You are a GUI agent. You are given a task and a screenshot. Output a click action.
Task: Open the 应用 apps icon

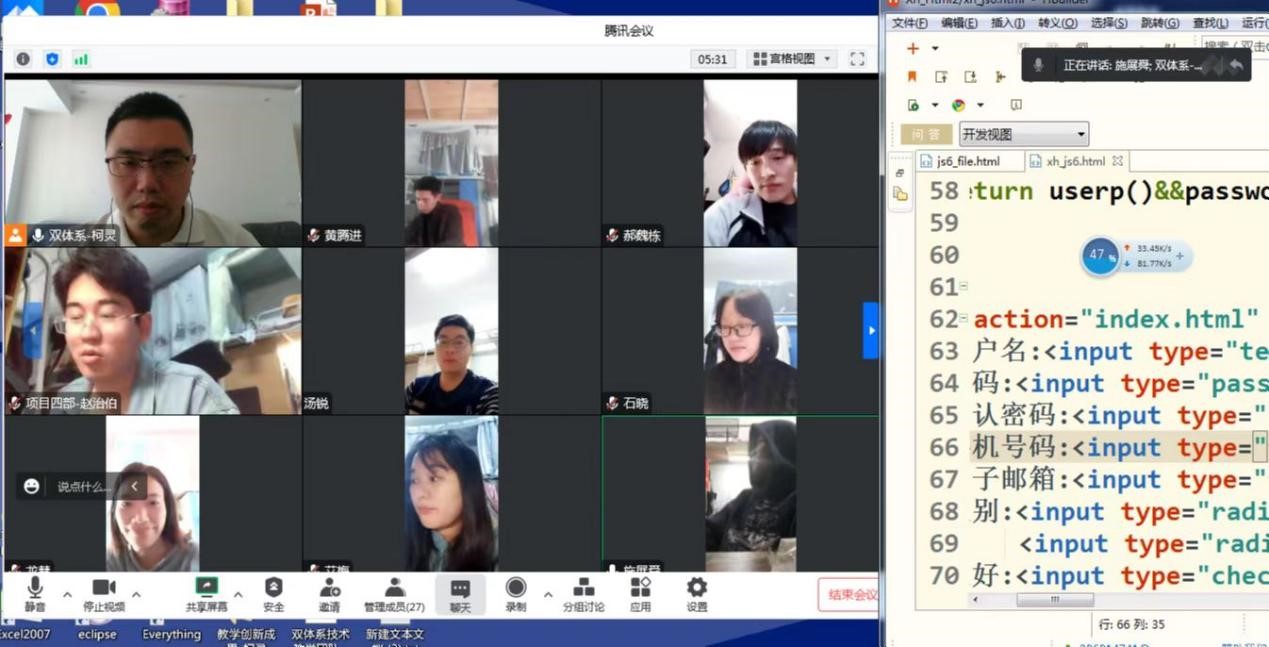[640, 589]
